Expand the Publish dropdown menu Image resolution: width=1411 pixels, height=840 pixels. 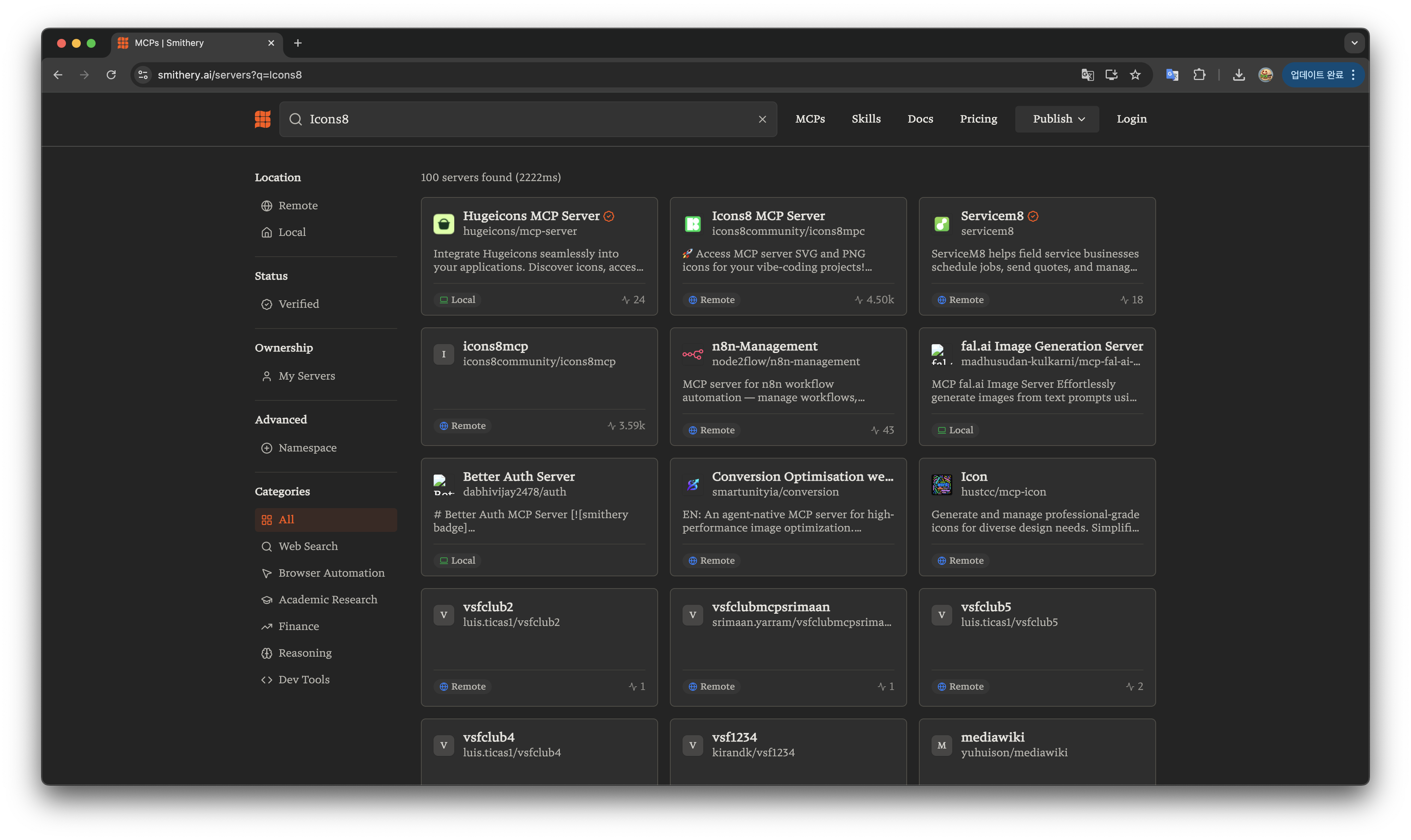[x=1057, y=119]
